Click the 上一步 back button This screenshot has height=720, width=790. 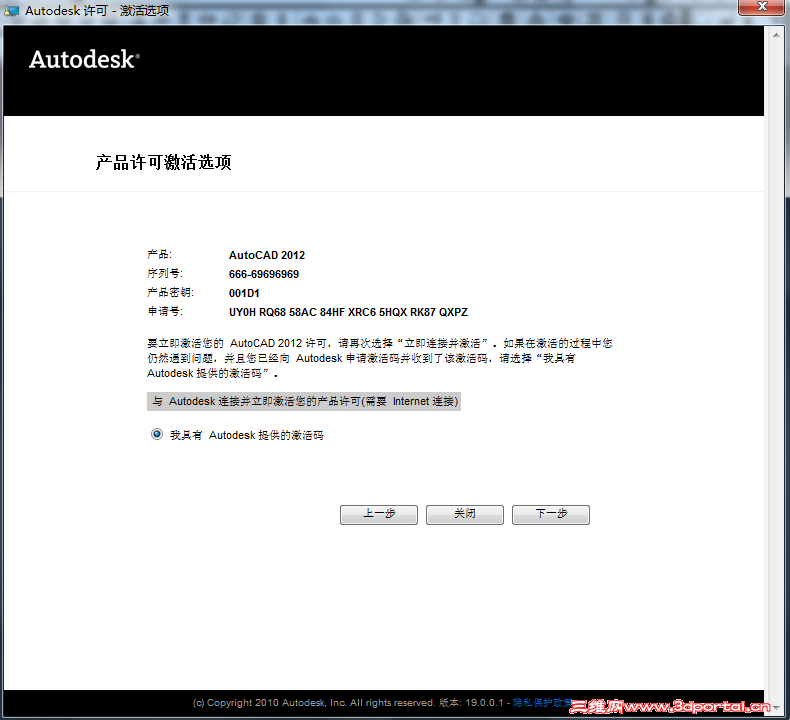coord(379,514)
